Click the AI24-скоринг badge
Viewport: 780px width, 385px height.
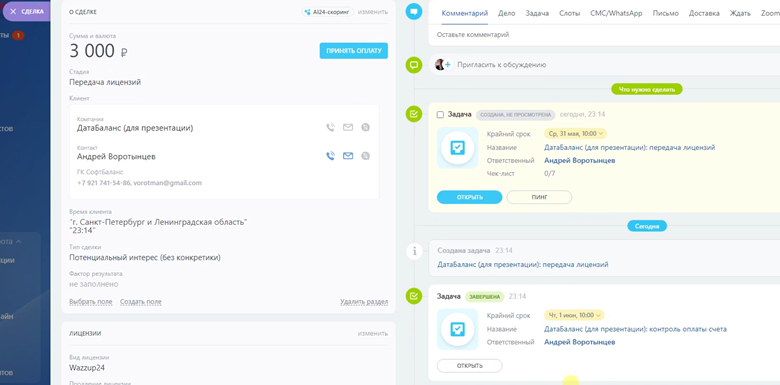pyautogui.click(x=327, y=11)
